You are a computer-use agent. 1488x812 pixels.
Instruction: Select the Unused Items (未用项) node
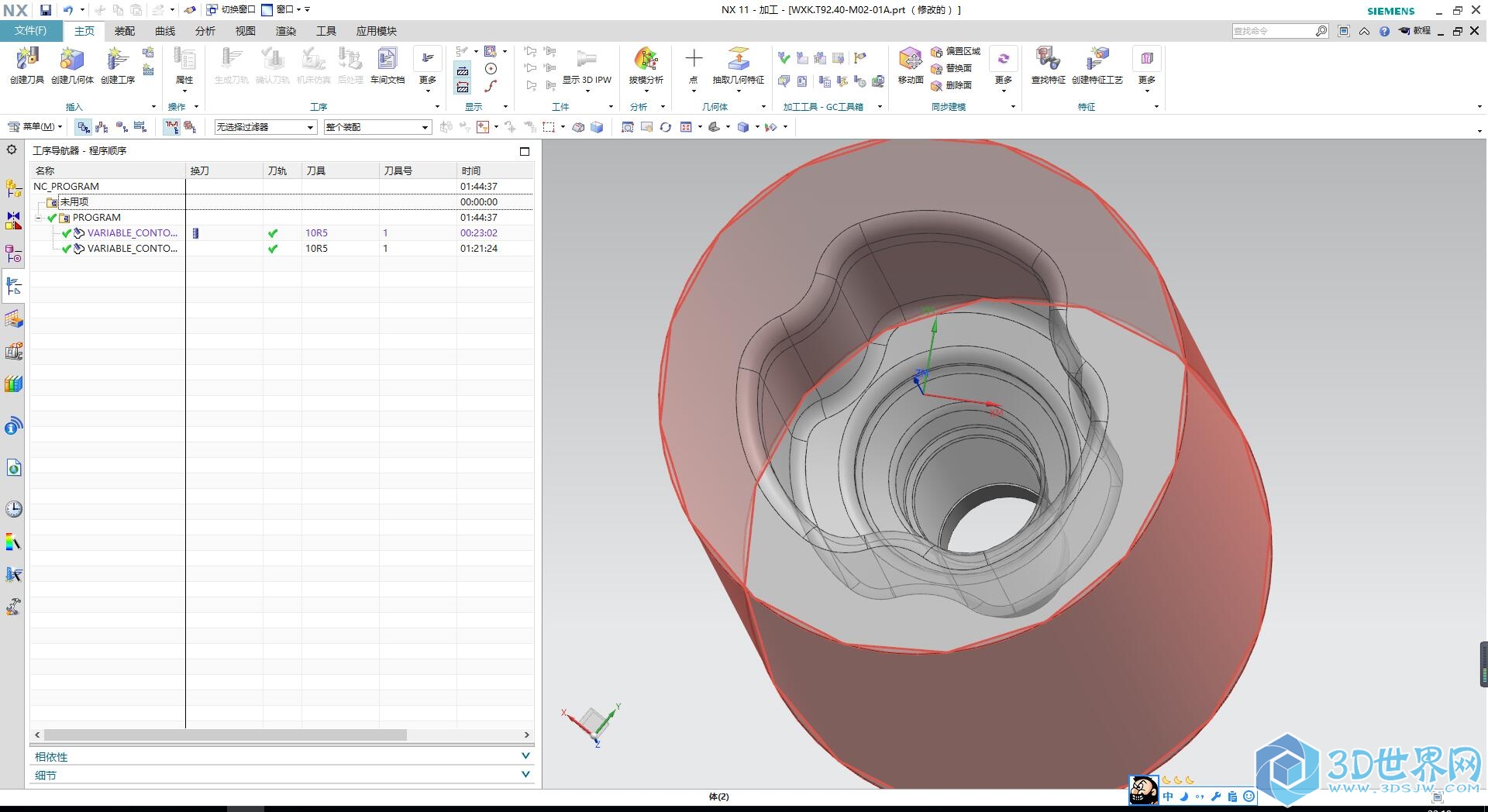pos(74,202)
